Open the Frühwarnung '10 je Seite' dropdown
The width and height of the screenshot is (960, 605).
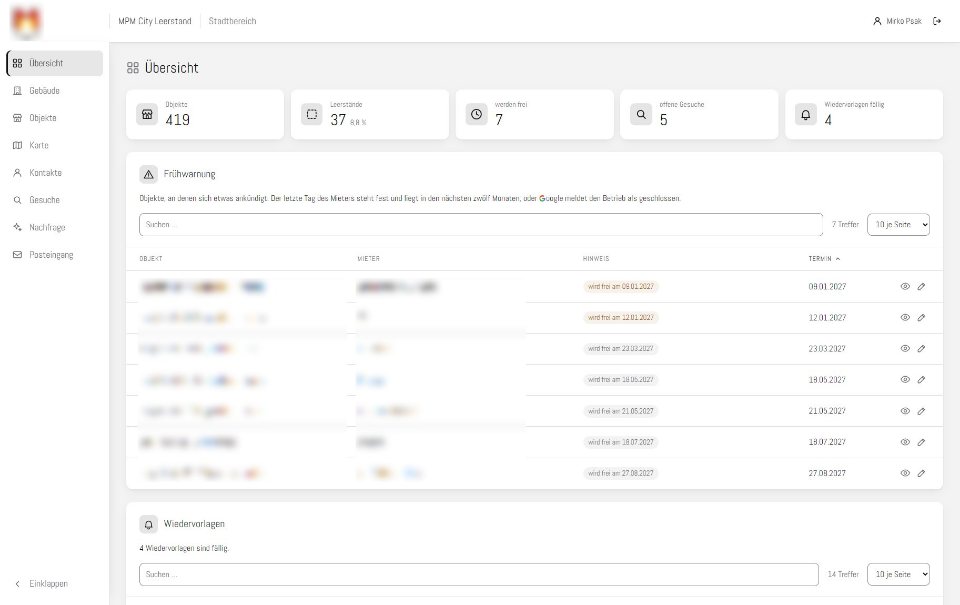coord(898,225)
